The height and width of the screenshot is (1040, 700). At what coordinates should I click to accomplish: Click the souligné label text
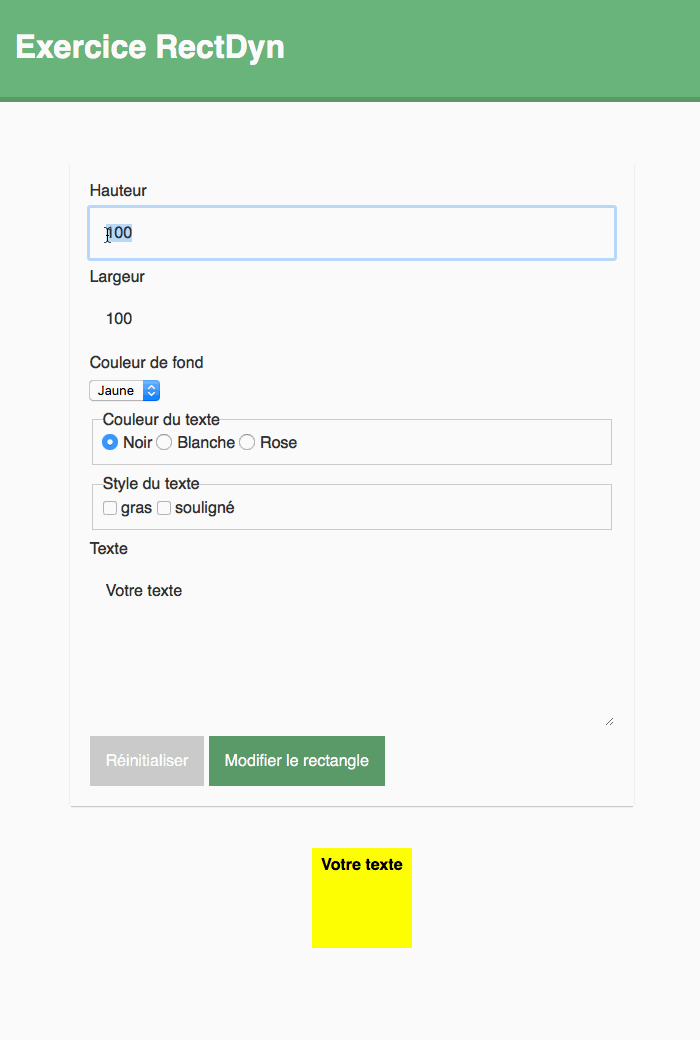click(204, 508)
